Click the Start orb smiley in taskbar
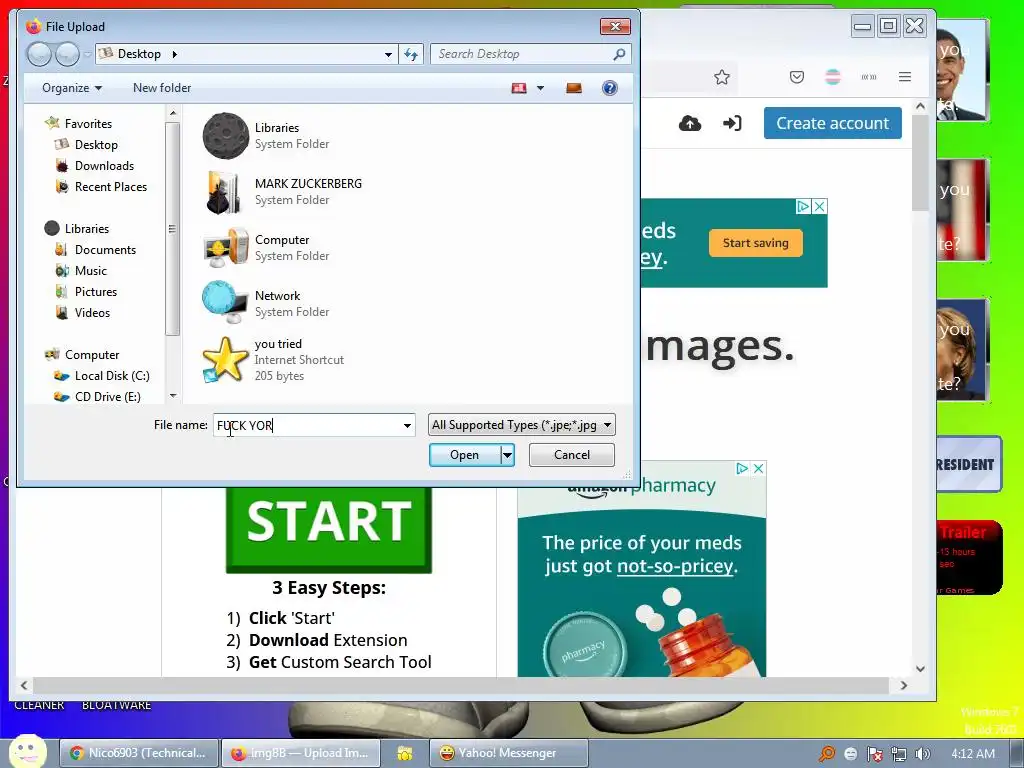The width and height of the screenshot is (1024, 768). (x=27, y=752)
